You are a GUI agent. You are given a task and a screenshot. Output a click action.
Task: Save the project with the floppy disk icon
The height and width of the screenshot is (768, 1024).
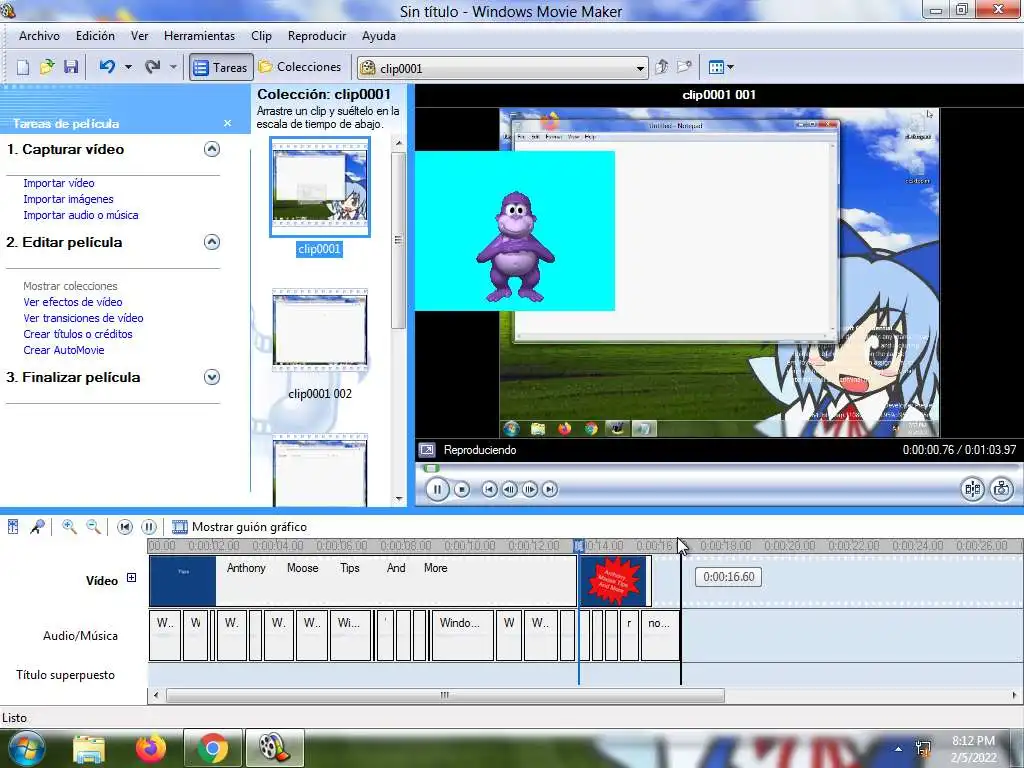[x=71, y=67]
